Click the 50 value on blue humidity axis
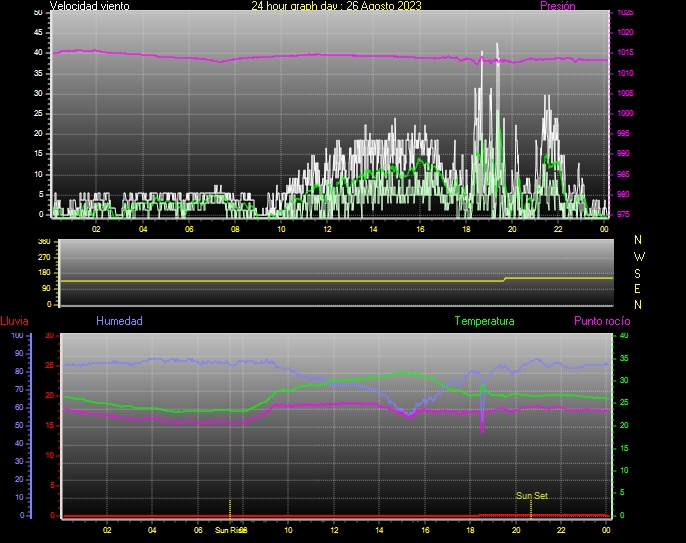Viewport: 686px width, 543px height. pyautogui.click(x=19, y=425)
